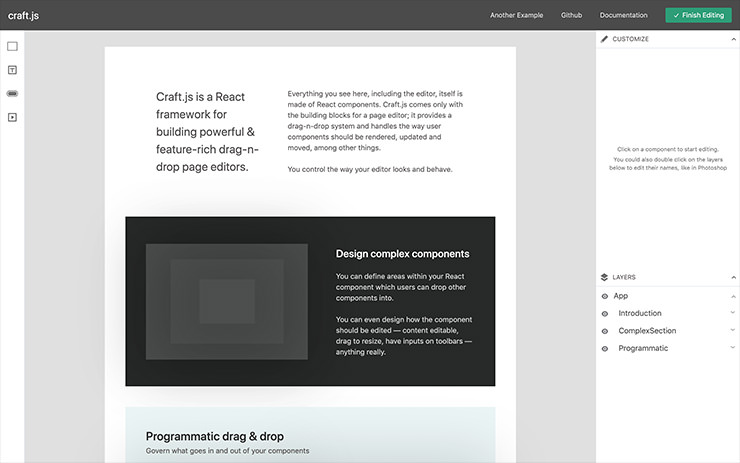Select 'Programmatic drag & drop' heading
The height and width of the screenshot is (463, 740).
(215, 436)
